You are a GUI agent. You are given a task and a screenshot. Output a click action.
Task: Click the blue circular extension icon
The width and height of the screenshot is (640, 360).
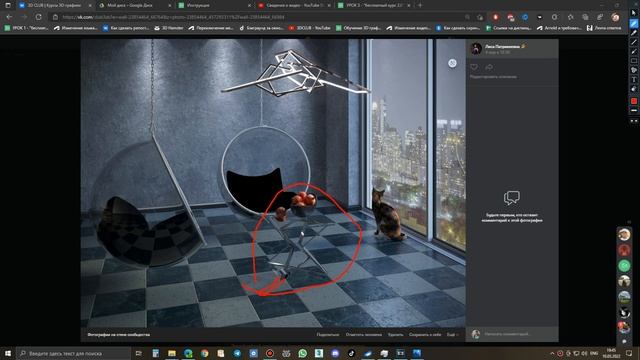525,17
